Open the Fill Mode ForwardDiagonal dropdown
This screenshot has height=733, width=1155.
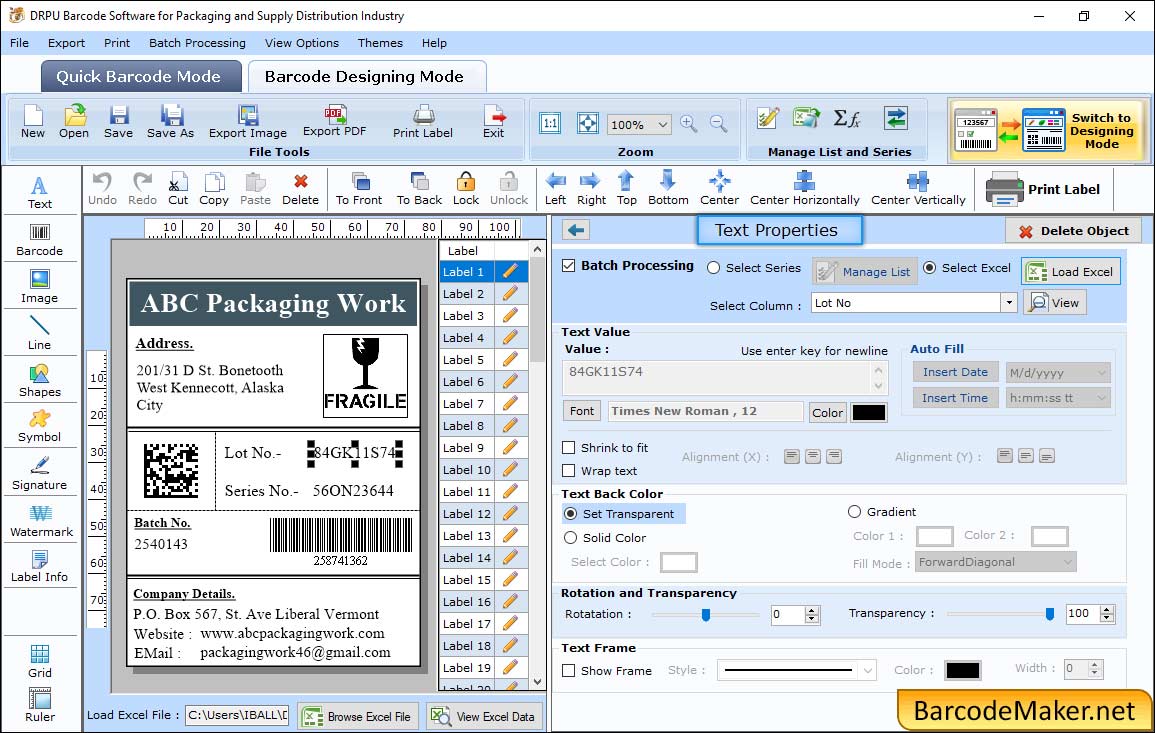pyautogui.click(x=996, y=562)
